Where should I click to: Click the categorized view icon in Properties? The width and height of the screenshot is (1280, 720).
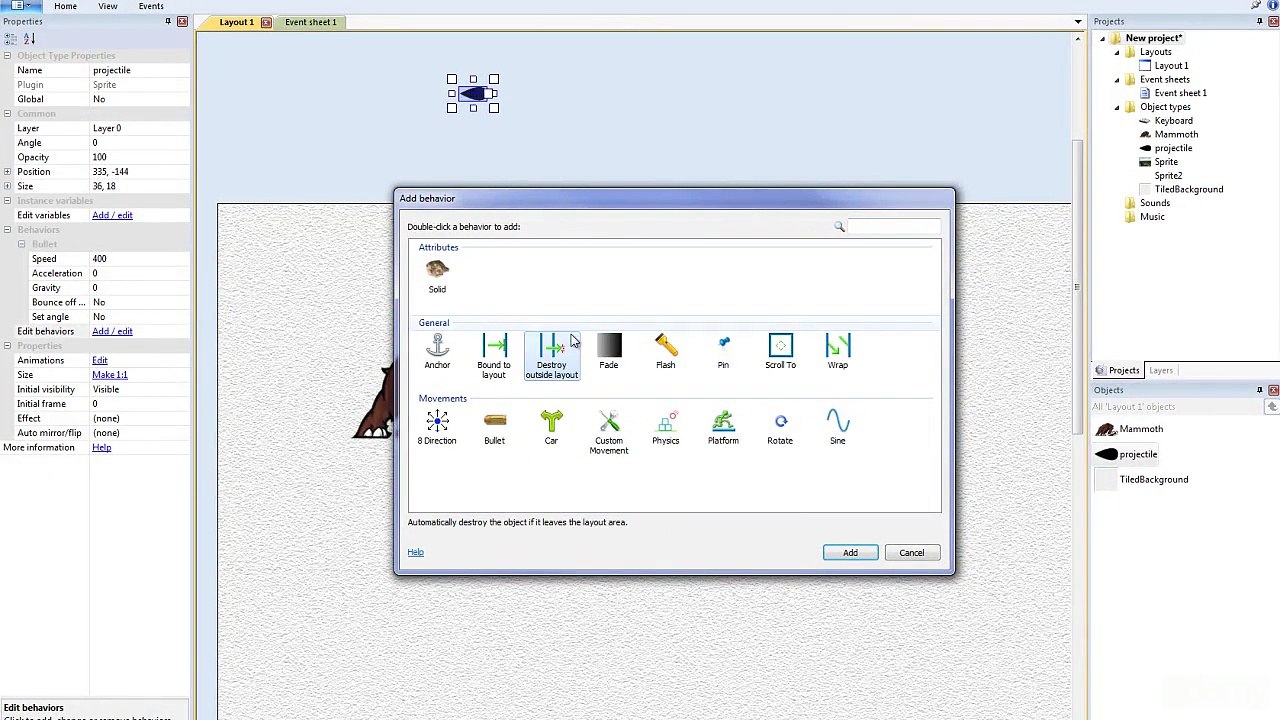(x=8, y=39)
